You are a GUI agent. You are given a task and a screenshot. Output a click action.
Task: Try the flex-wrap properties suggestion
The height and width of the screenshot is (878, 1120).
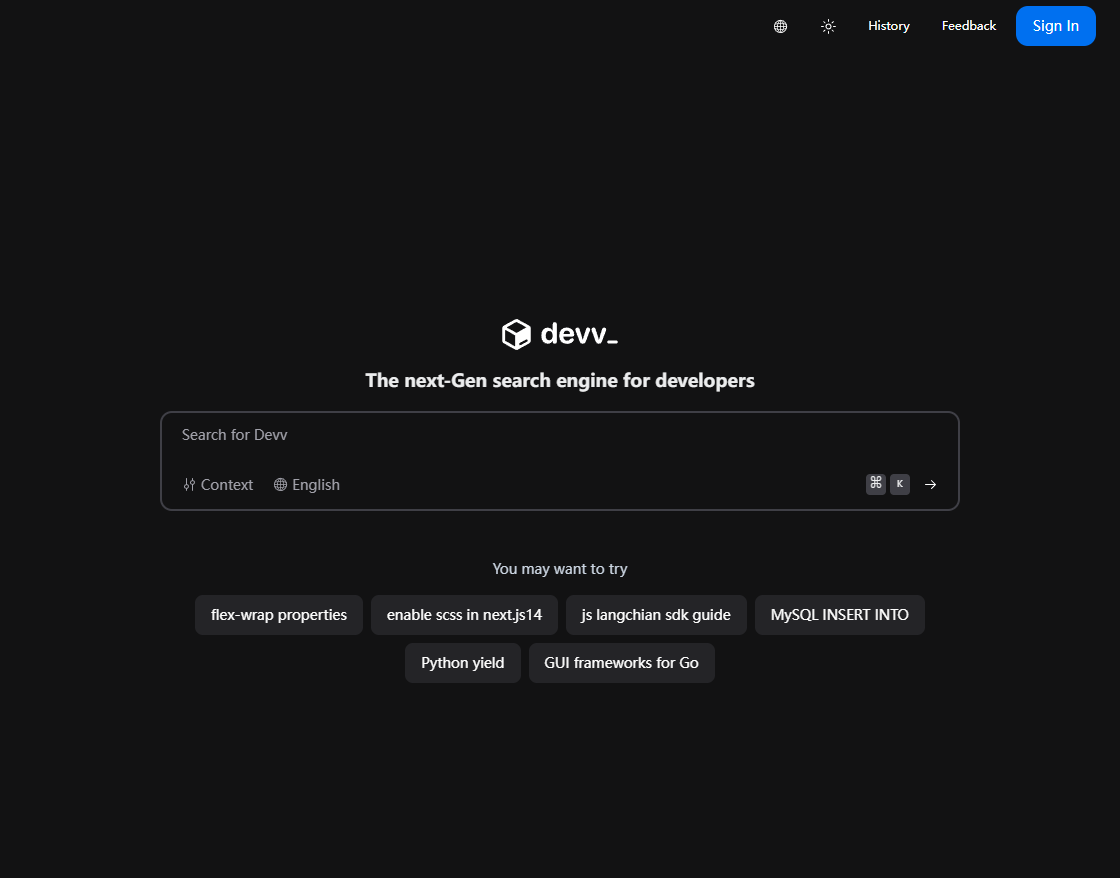point(279,614)
